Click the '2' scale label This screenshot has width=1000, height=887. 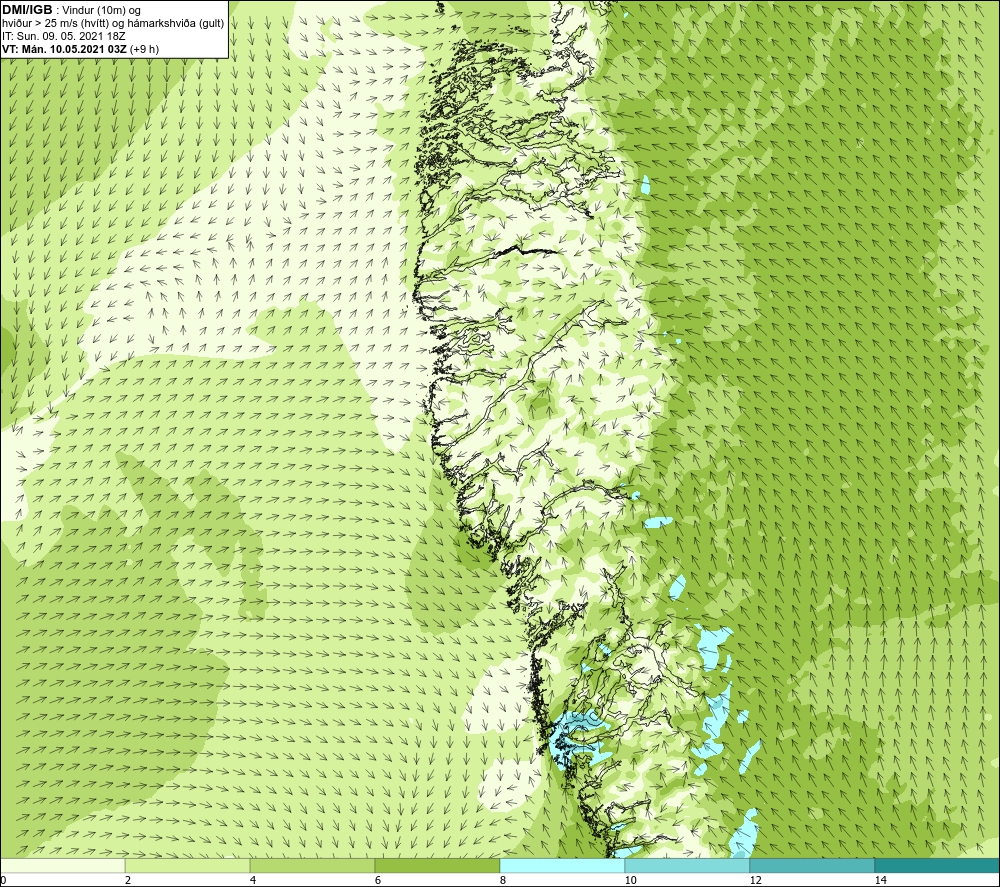click(128, 880)
